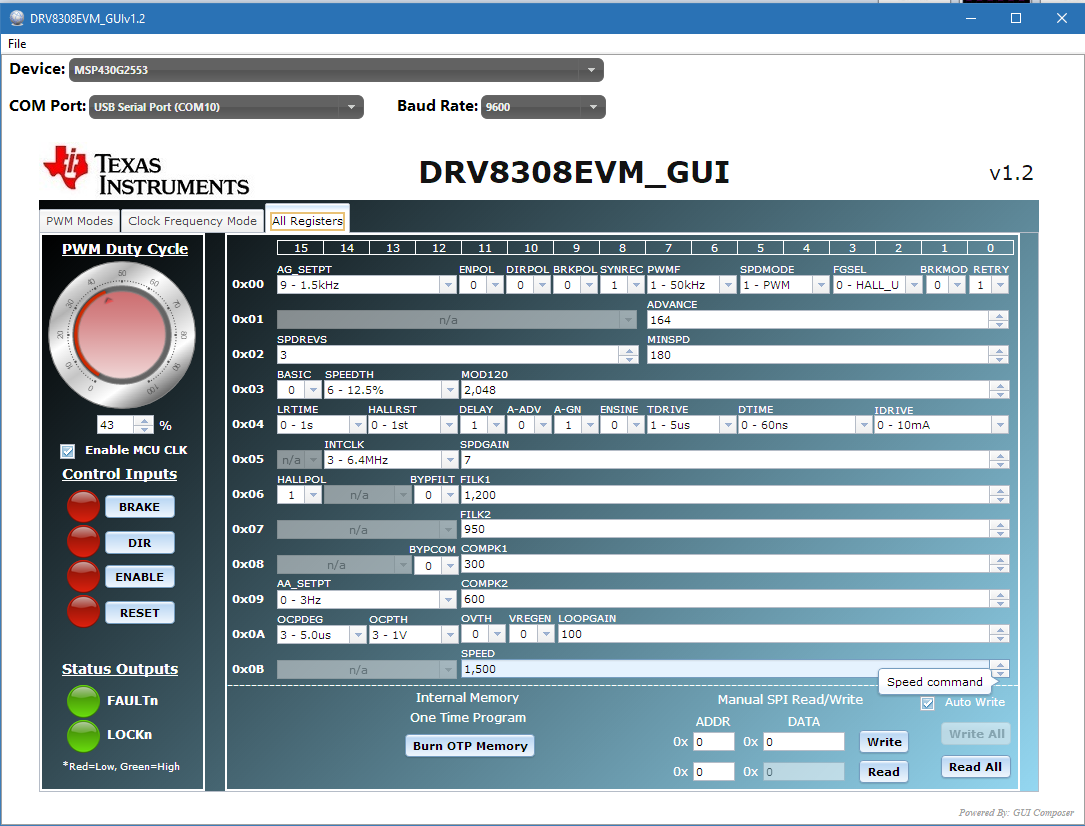Click the COMPK2 spinner arrows
The width and height of the screenshot is (1085, 826).
pyautogui.click(x=999, y=599)
